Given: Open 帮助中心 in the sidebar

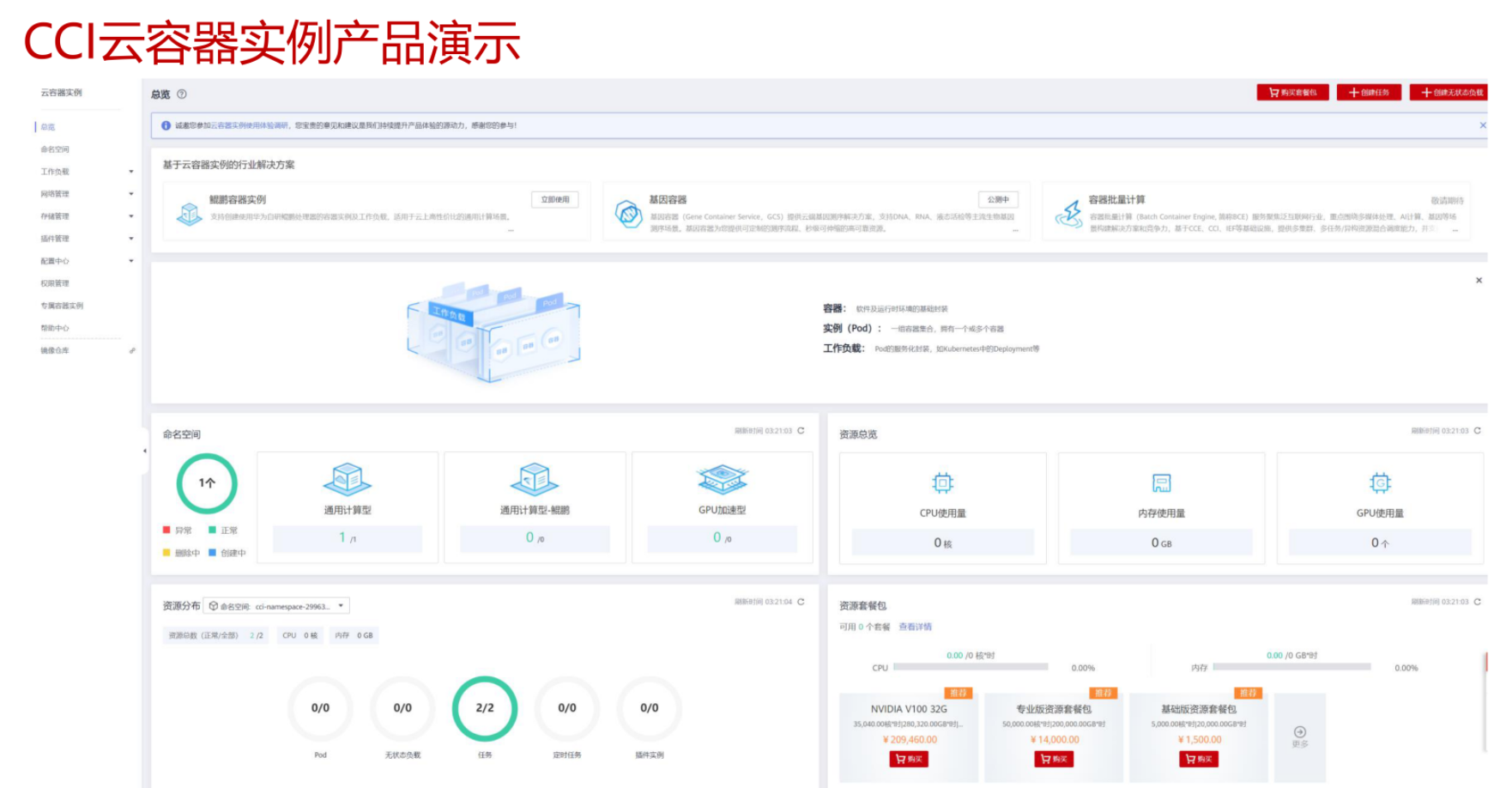Looking at the screenshot, I should (55, 328).
